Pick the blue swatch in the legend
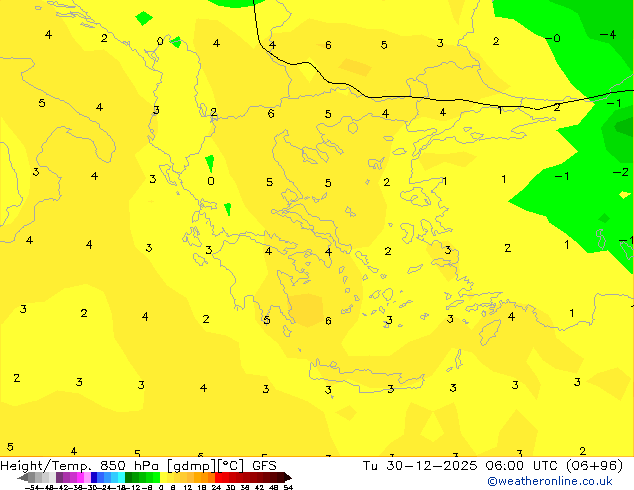Image resolution: width=634 pixels, height=490 pixels. point(96,477)
